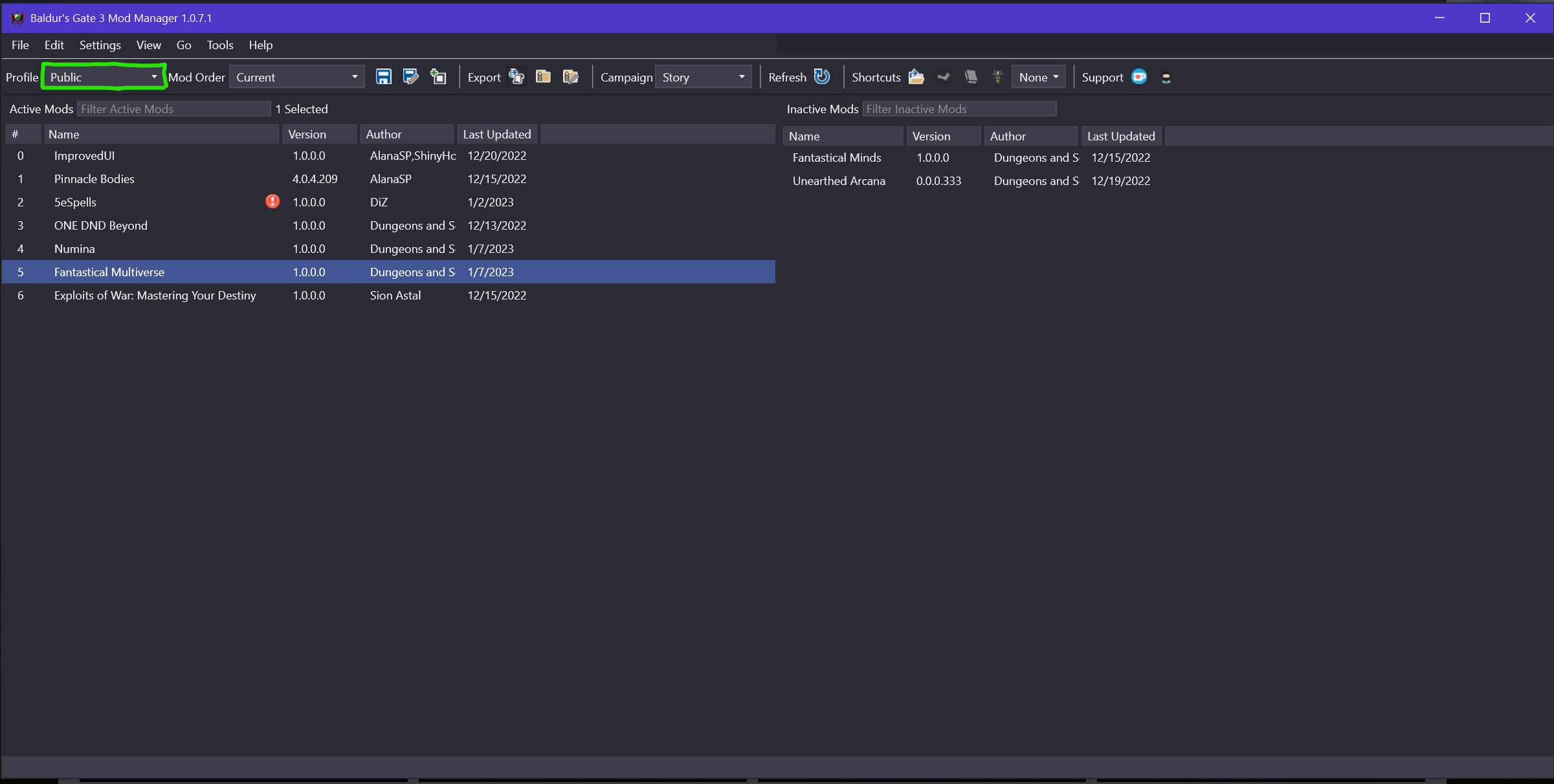
Task: Click the Export to Zip archive icon
Action: (x=543, y=77)
